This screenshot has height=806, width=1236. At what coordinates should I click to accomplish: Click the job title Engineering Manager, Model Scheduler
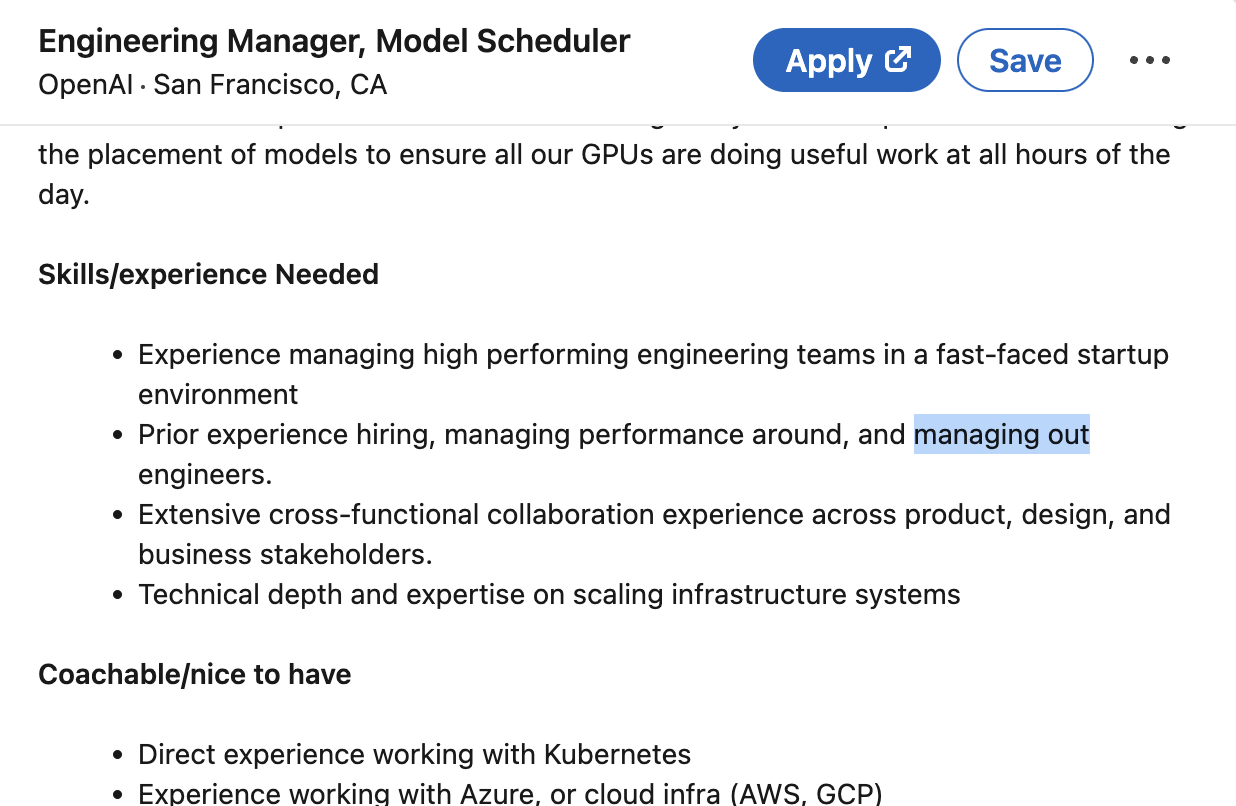[334, 40]
